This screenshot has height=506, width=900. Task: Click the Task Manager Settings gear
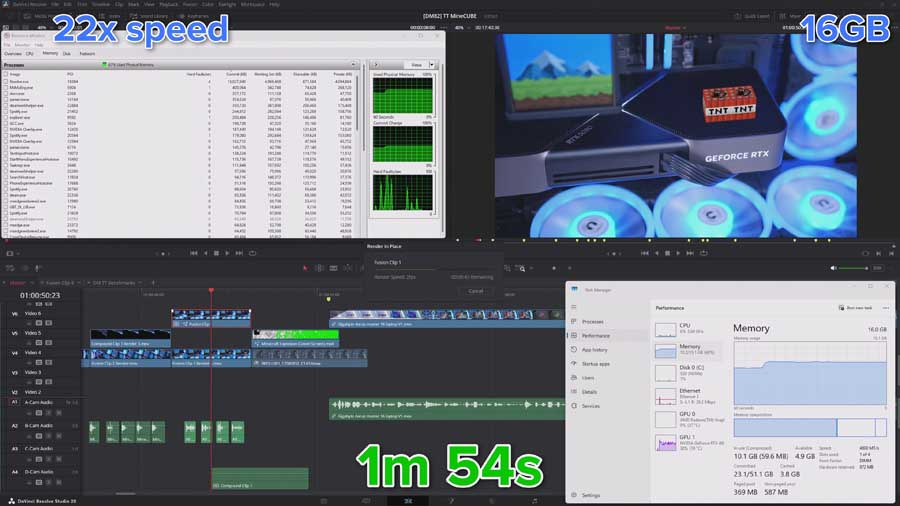click(591, 495)
